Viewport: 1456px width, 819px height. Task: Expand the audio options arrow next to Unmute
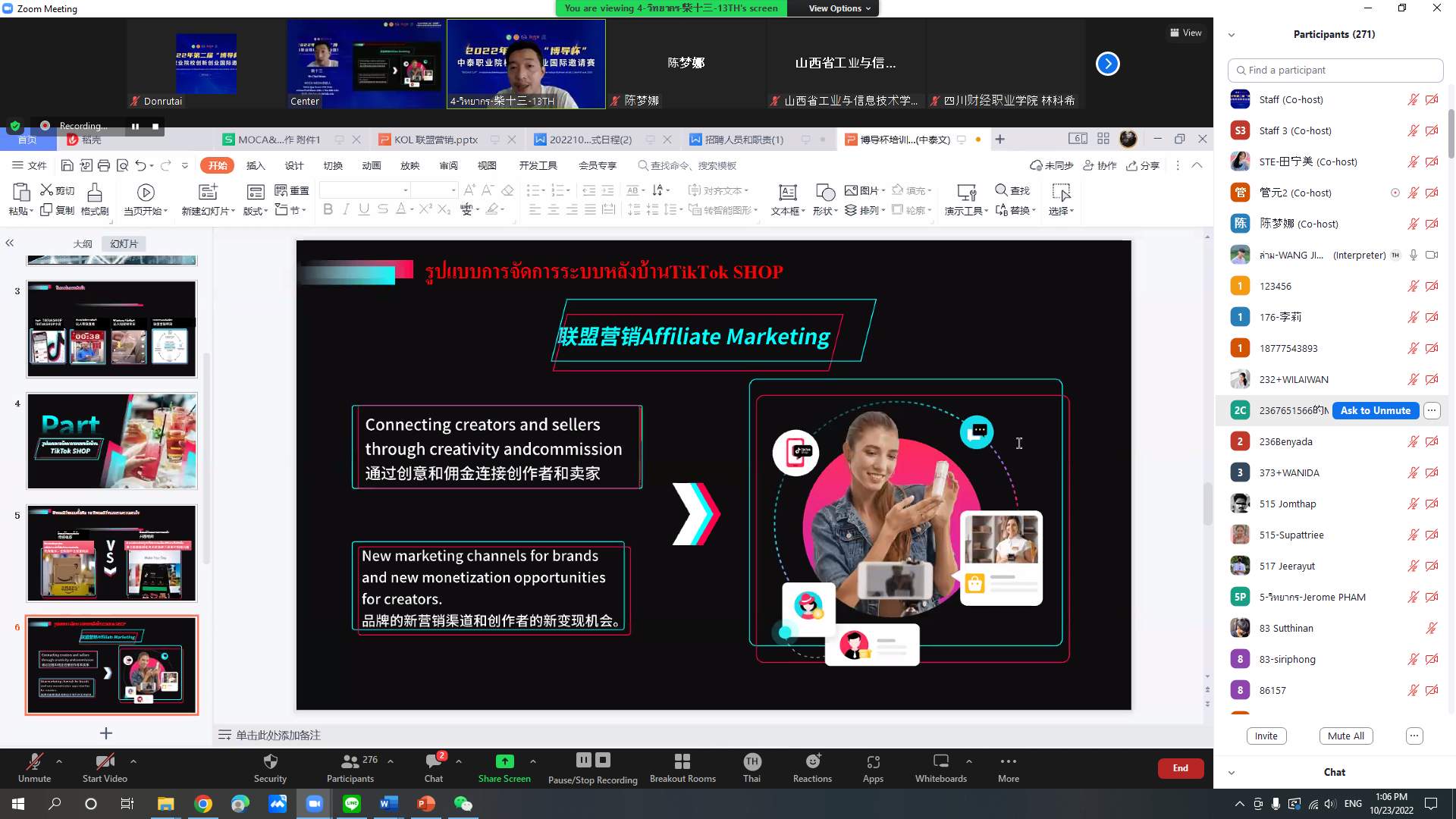tap(59, 761)
